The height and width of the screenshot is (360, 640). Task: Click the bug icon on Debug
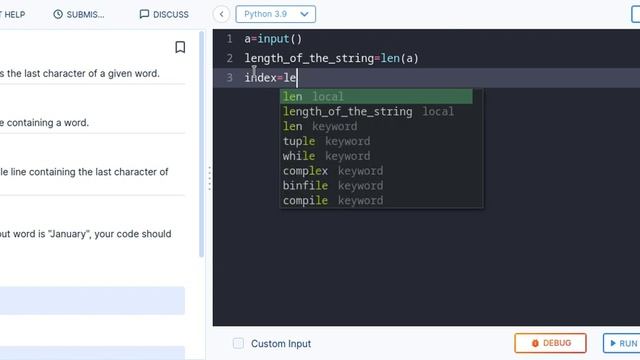point(535,343)
